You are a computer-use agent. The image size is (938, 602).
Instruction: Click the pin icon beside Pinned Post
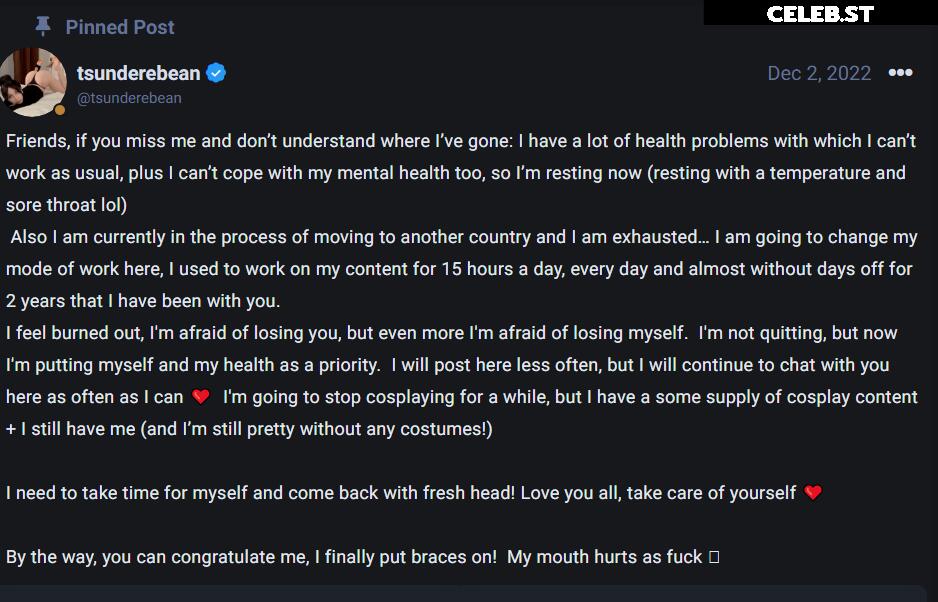pyautogui.click(x=42, y=26)
